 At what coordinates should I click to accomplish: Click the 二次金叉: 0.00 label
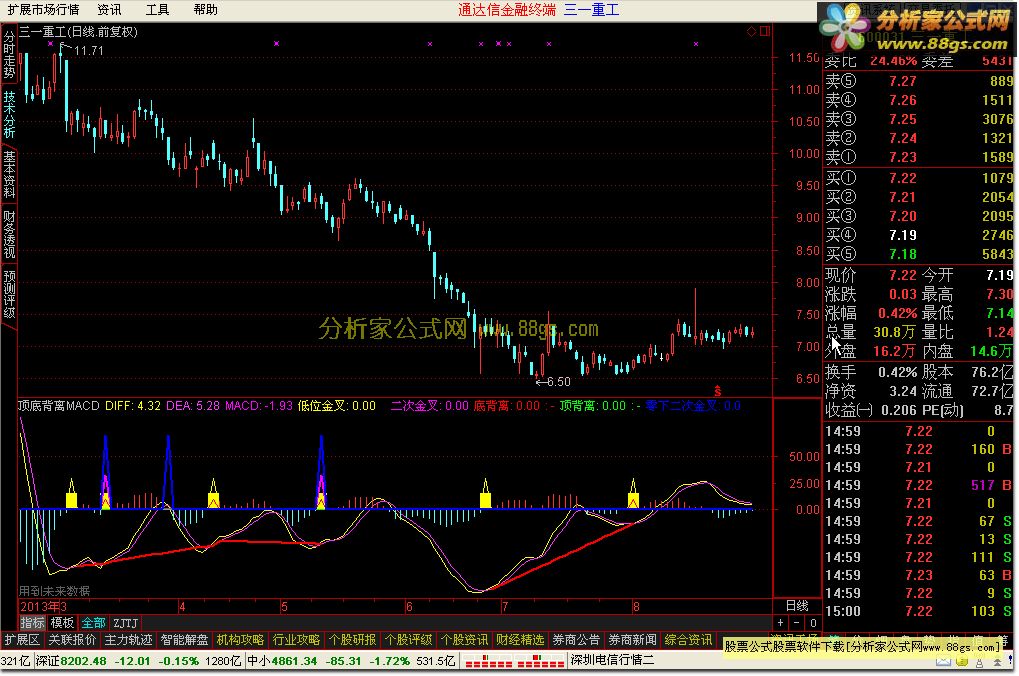pyautogui.click(x=430, y=406)
